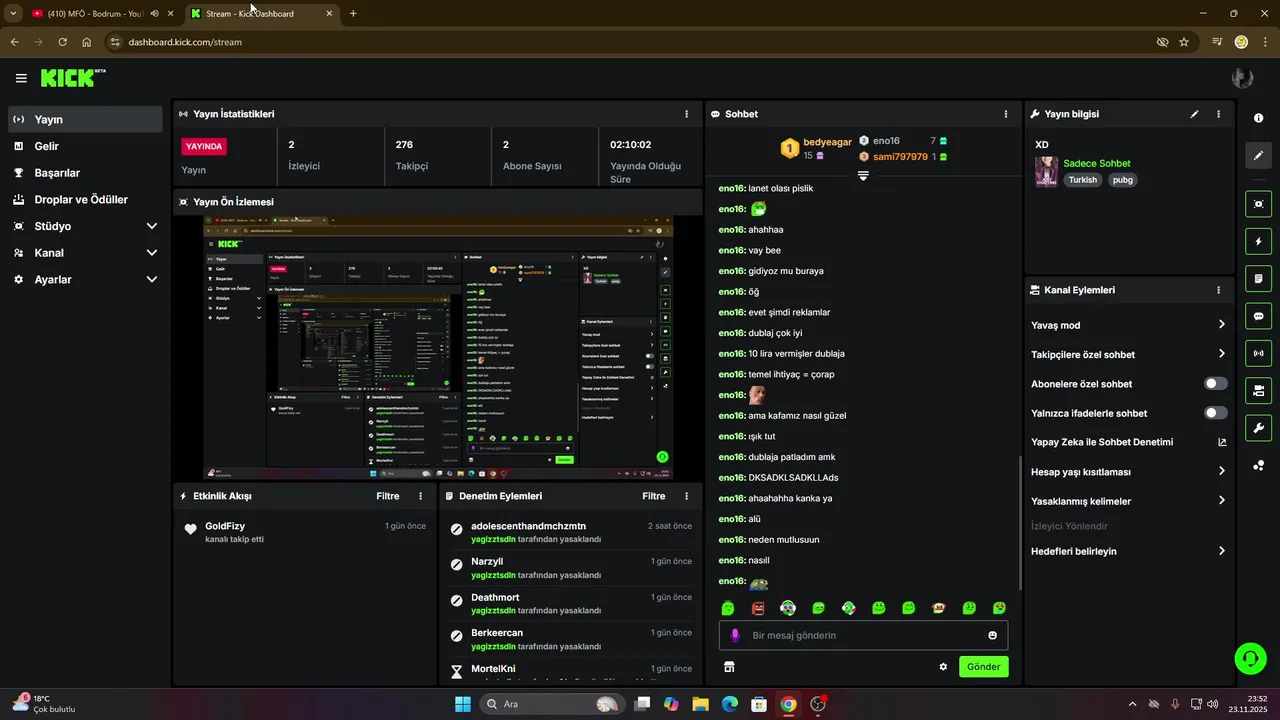Open the chat settings gear icon
The width and height of the screenshot is (1280, 720).
click(x=943, y=667)
